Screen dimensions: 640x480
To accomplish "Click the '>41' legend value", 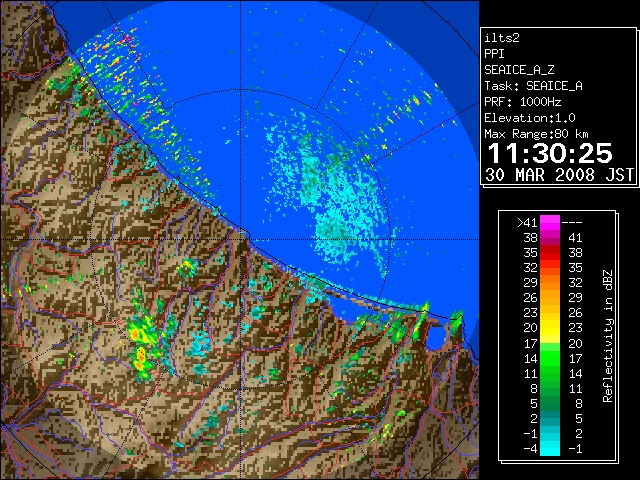I will (527, 222).
